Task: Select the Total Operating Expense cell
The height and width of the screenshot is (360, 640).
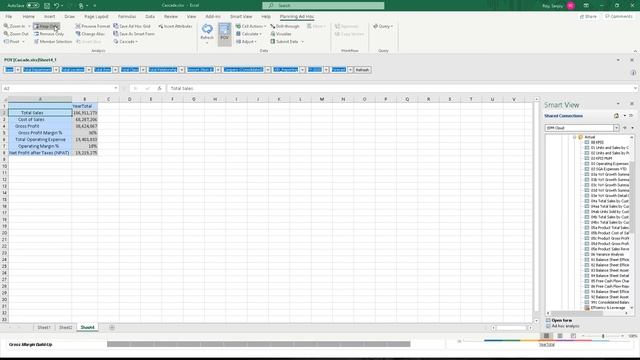Action: click(40, 140)
